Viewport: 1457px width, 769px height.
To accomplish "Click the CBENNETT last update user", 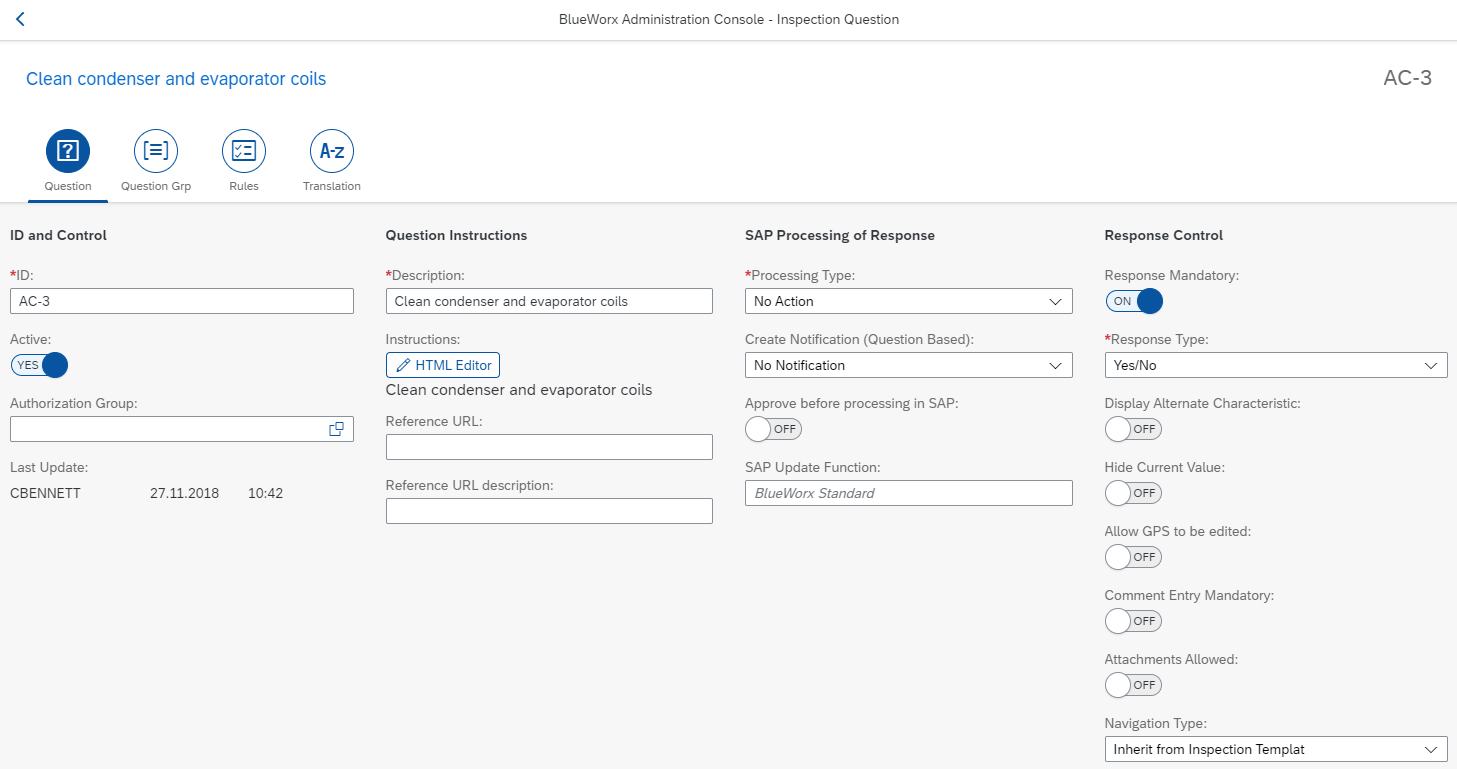I will click(x=45, y=493).
